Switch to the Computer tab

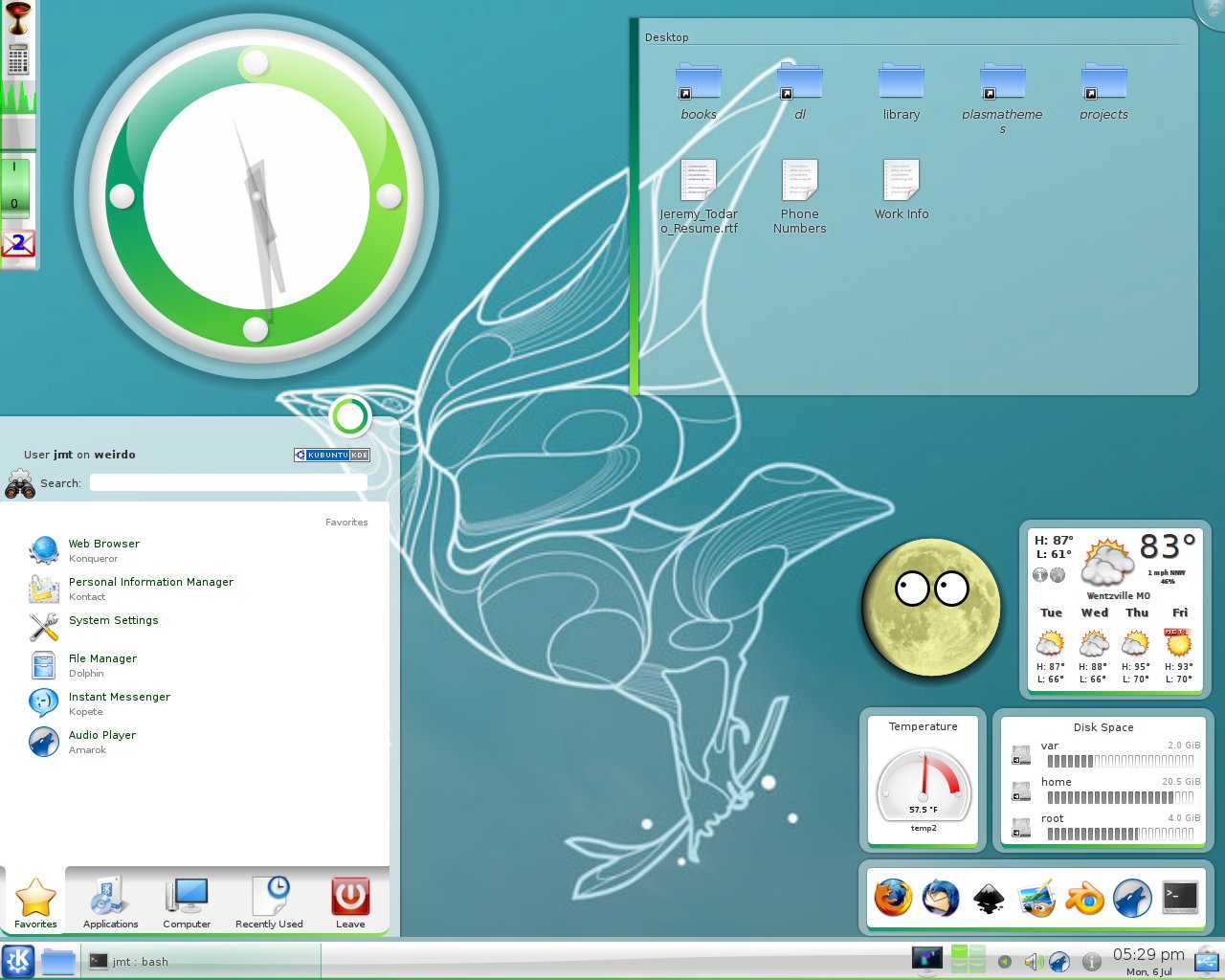coord(187,902)
